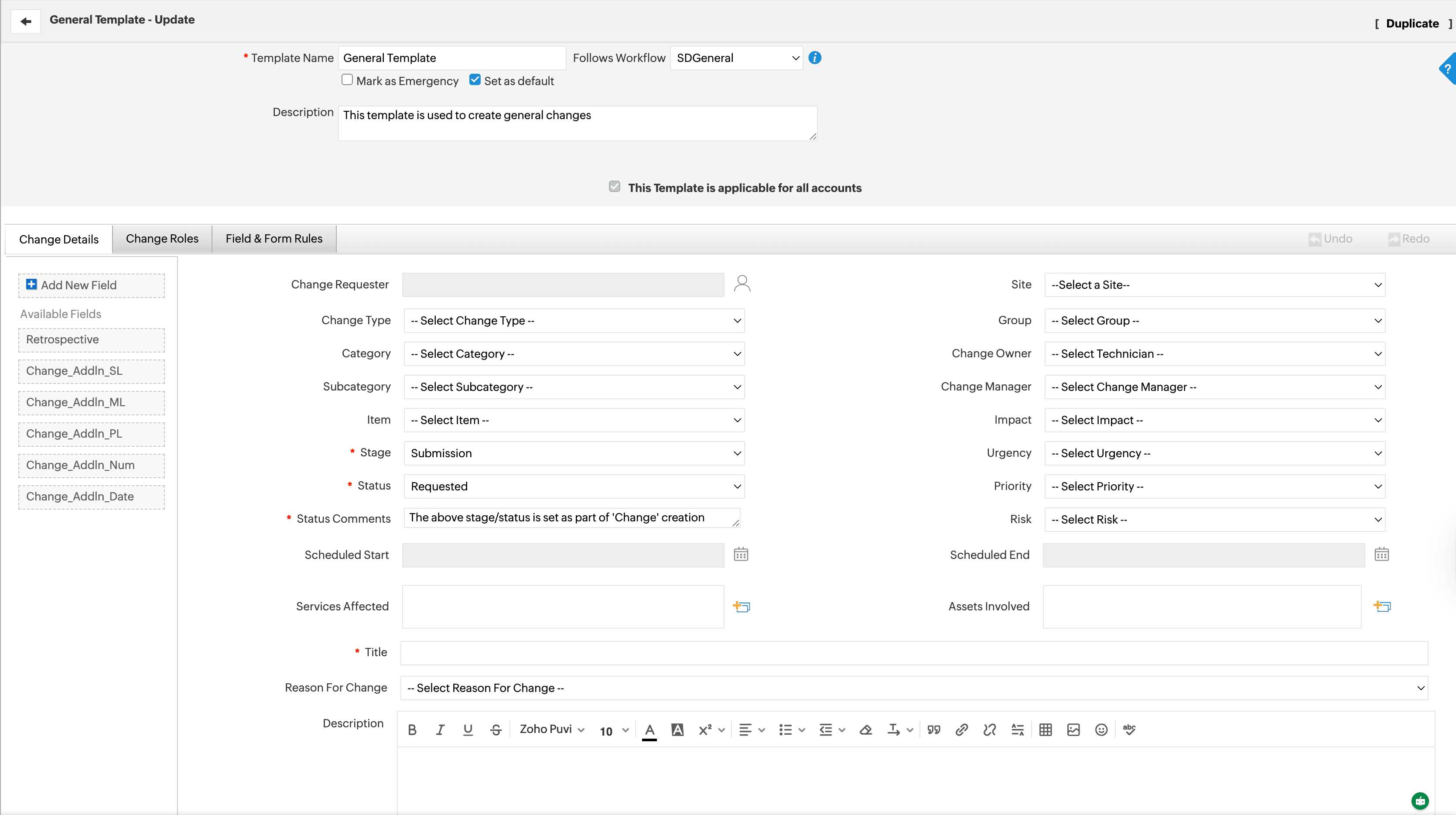This screenshot has width=1456, height=815.
Task: Open the Follows Workflow SDGeneral dropdown
Action: pos(736,58)
